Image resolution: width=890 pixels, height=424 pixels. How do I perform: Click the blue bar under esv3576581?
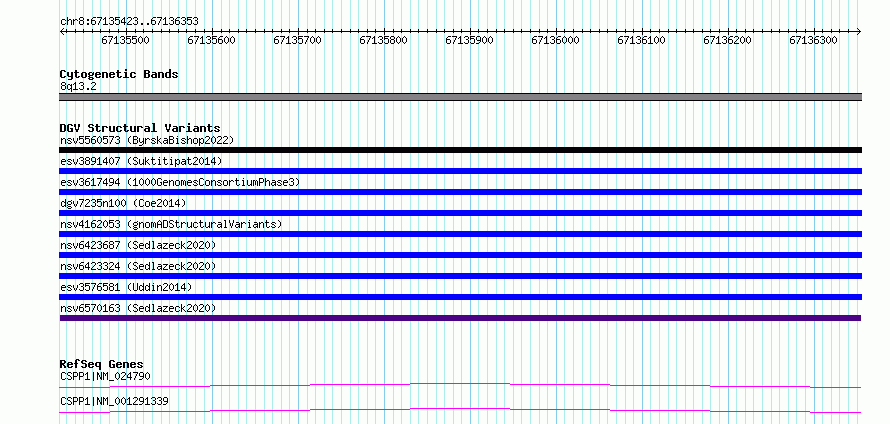pyautogui.click(x=460, y=297)
